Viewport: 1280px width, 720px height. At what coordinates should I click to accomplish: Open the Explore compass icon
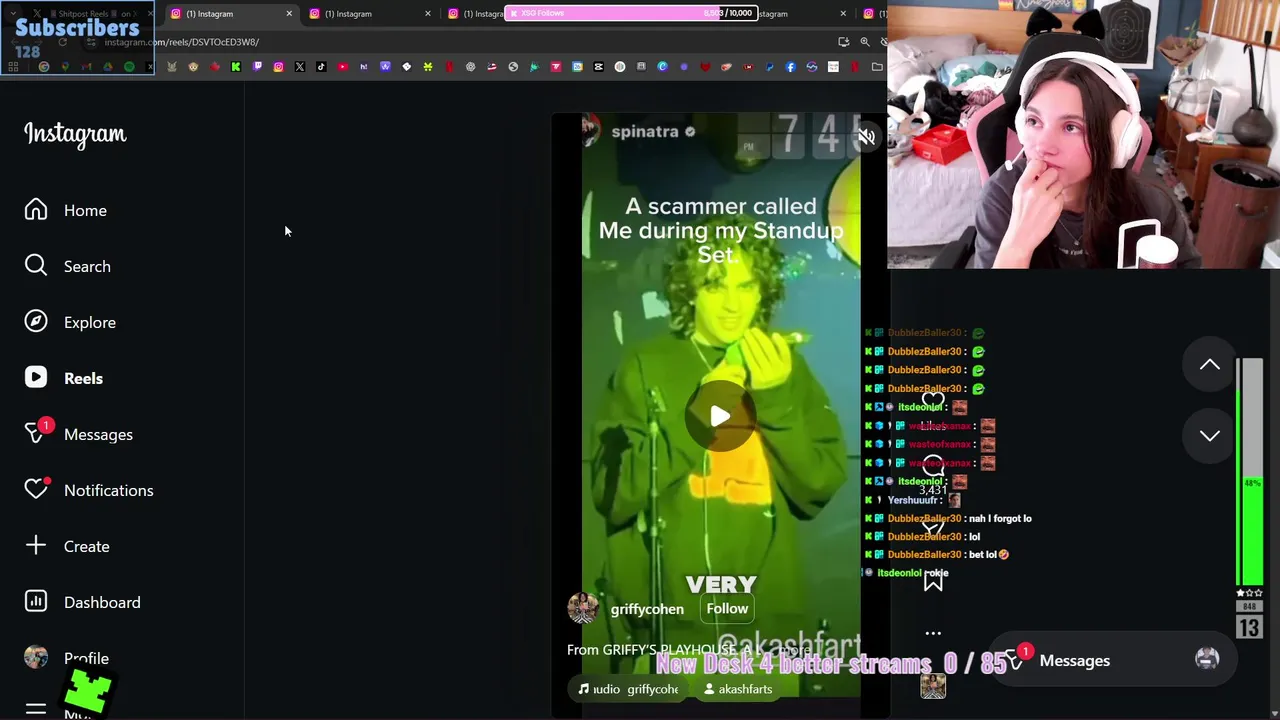coord(36,322)
